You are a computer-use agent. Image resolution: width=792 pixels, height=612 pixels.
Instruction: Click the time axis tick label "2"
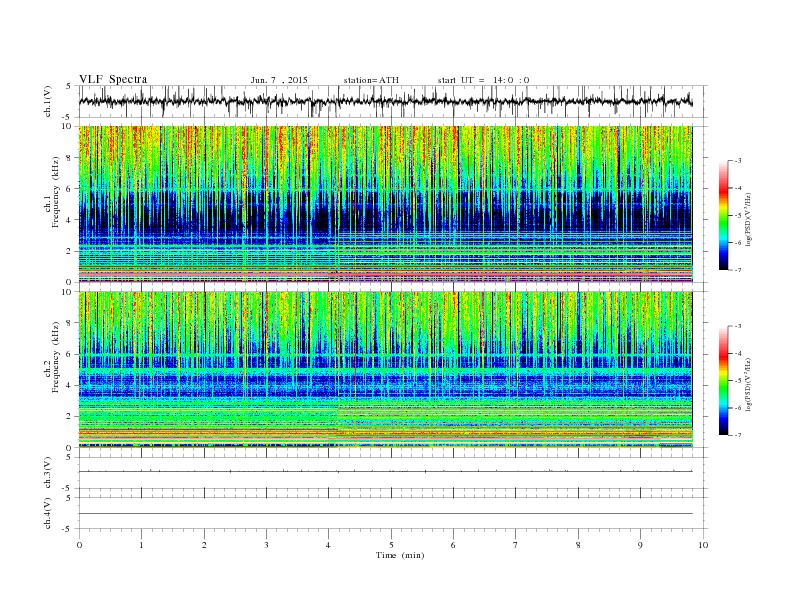pyautogui.click(x=204, y=545)
